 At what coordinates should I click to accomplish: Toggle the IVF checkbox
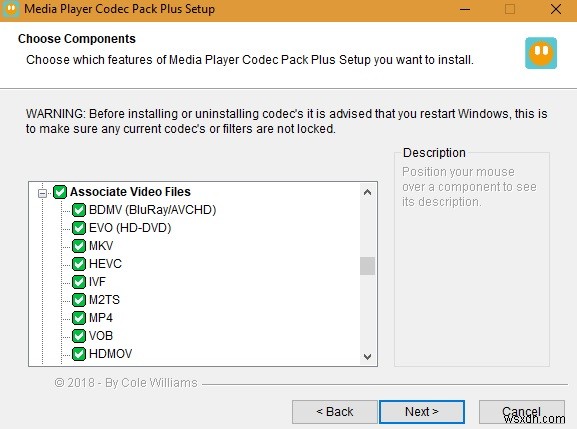pyautogui.click(x=79, y=282)
